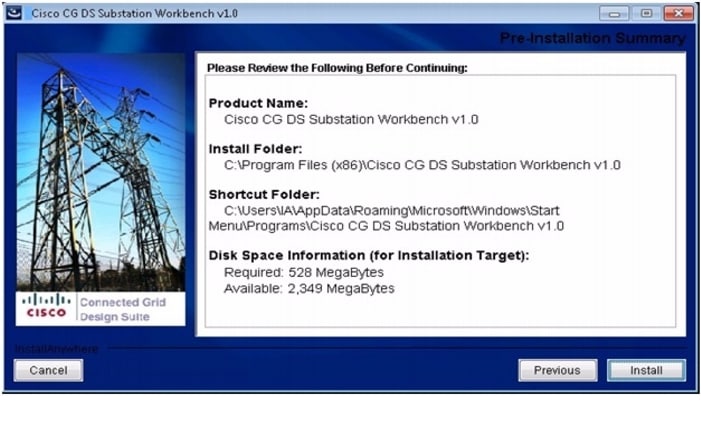Click the InstallAnywhere label
Image resolution: width=701 pixels, height=432 pixels.
coord(56,348)
